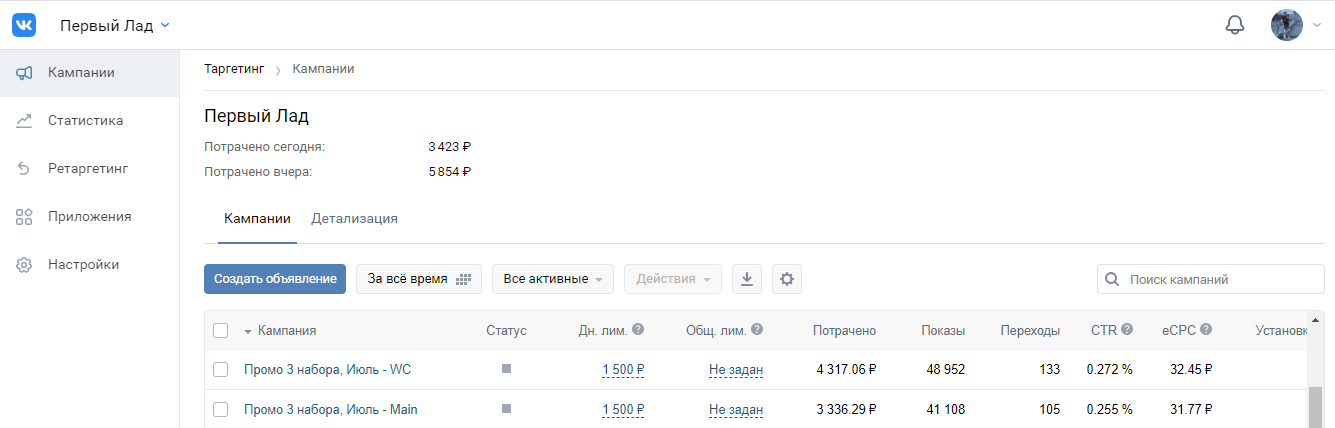Viewport: 1335px width, 428px height.
Task: Stop campaign Промо 3 набора, Июль - WC status icon
Action: (x=506, y=369)
